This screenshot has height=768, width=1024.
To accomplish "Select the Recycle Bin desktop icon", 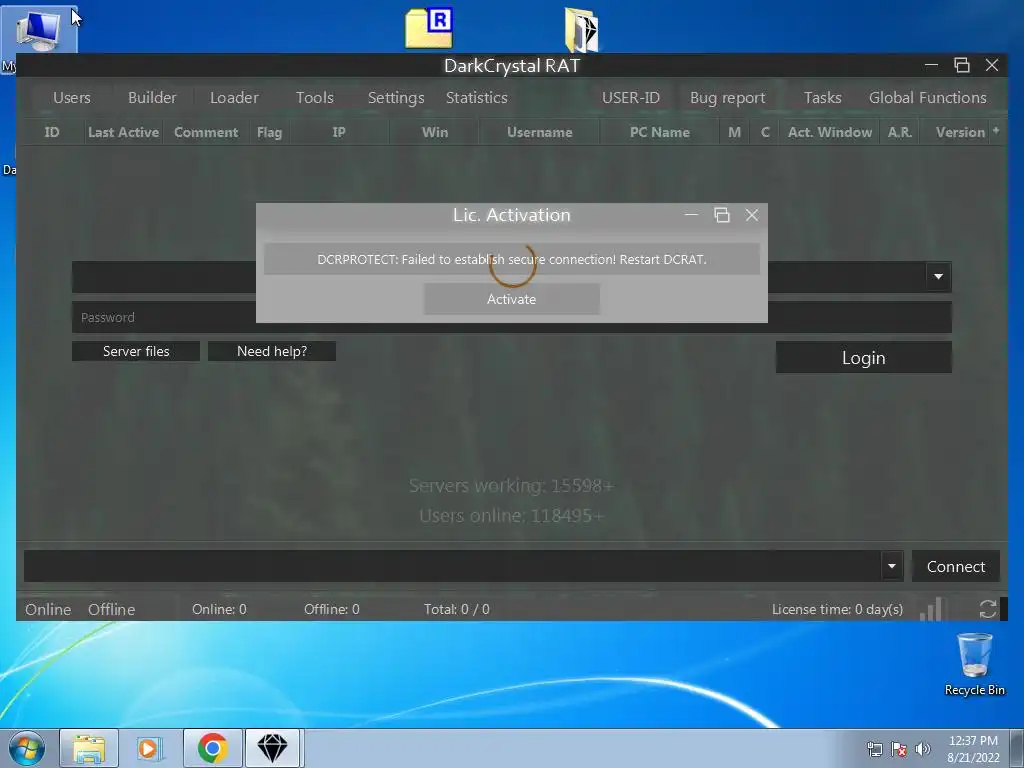I will pyautogui.click(x=974, y=664).
